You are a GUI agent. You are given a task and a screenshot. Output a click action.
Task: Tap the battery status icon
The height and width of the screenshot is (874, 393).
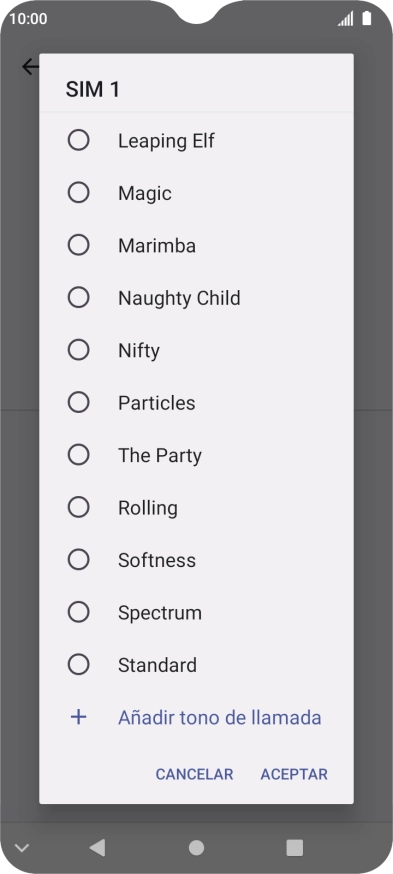[x=366, y=18]
